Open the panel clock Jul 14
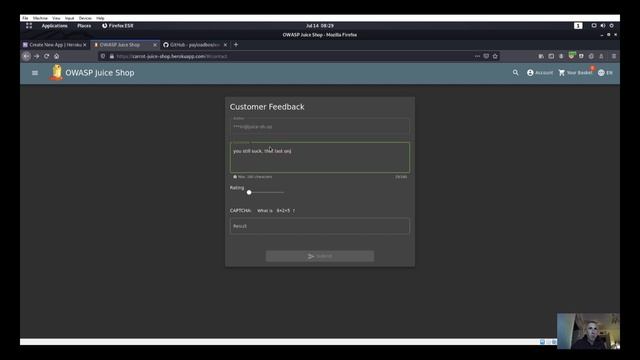 pos(320,26)
